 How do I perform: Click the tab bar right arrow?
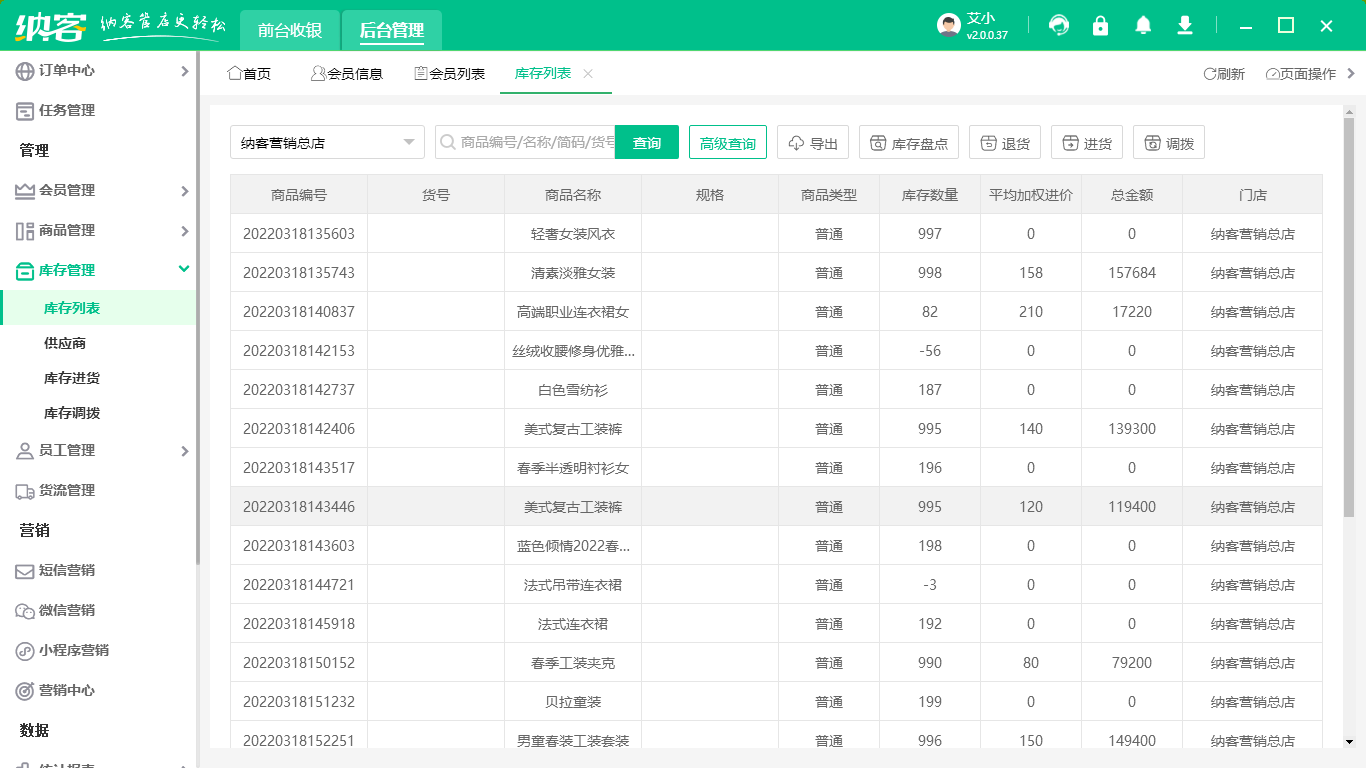(1351, 73)
